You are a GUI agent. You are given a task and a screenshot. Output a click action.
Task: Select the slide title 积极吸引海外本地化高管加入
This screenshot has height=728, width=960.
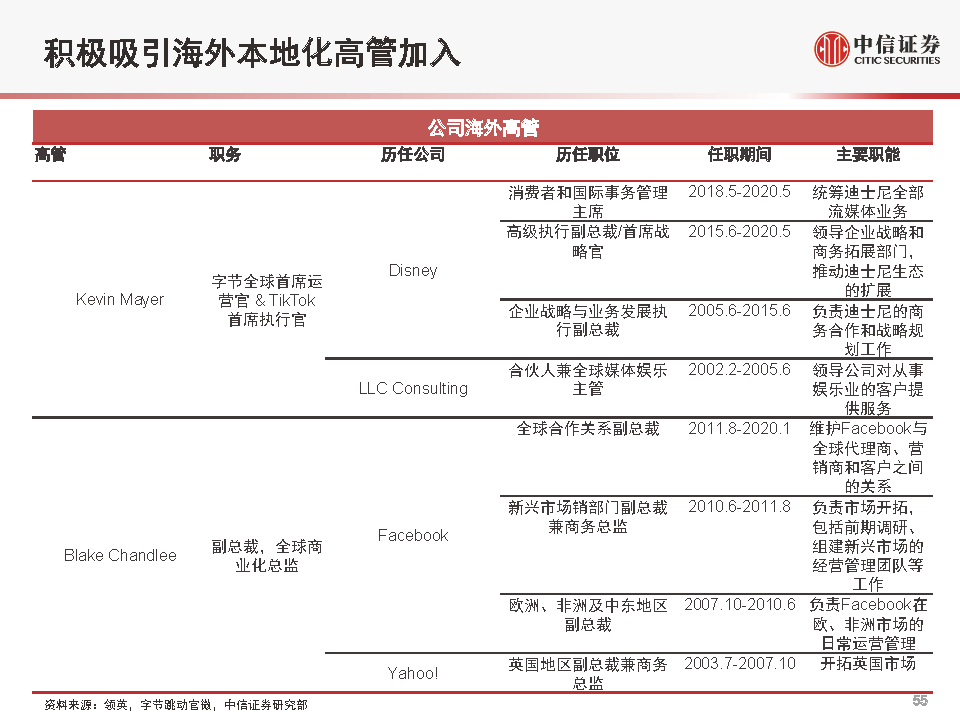252,53
